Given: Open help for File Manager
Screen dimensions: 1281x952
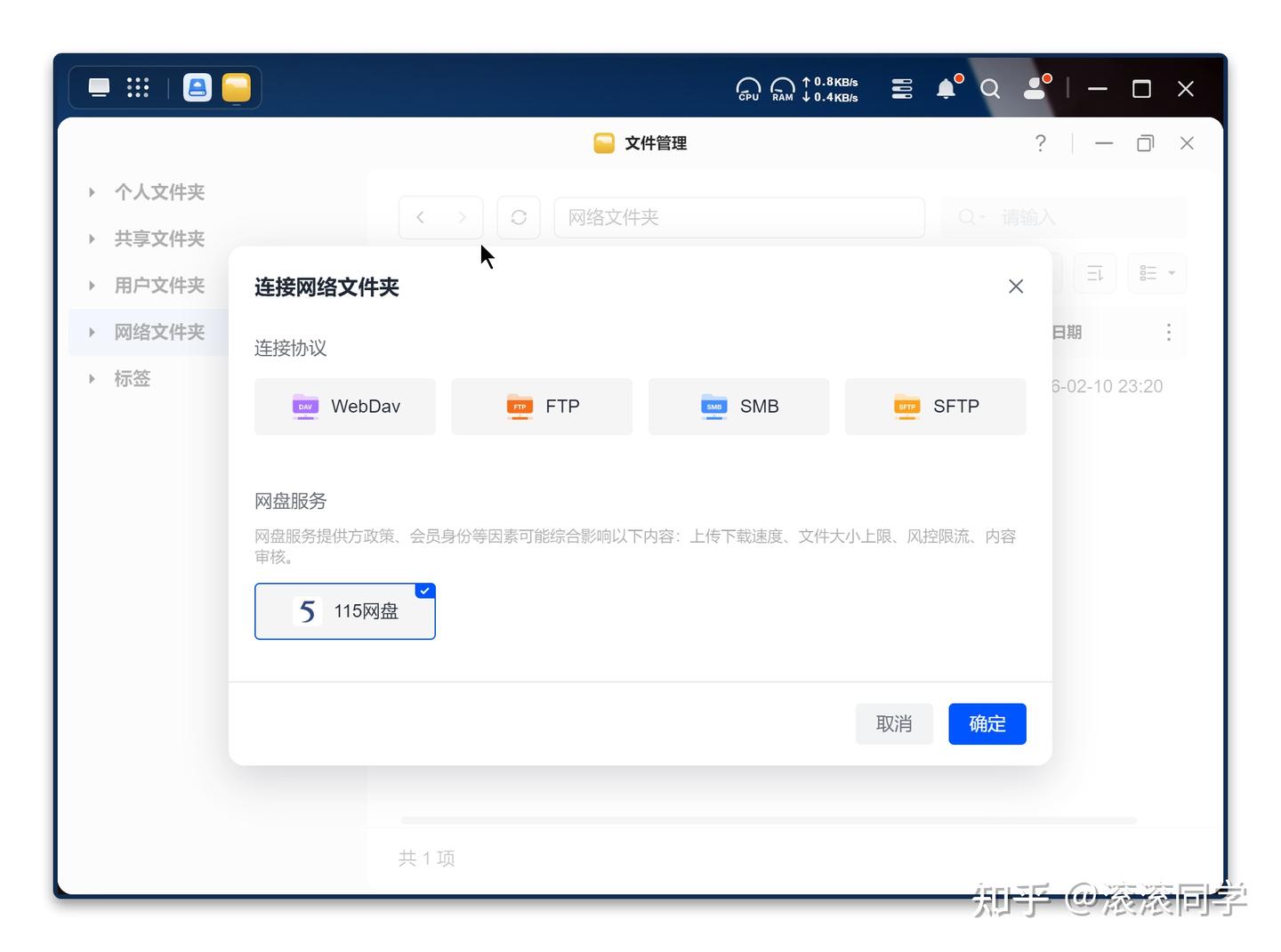Looking at the screenshot, I should click(1041, 143).
